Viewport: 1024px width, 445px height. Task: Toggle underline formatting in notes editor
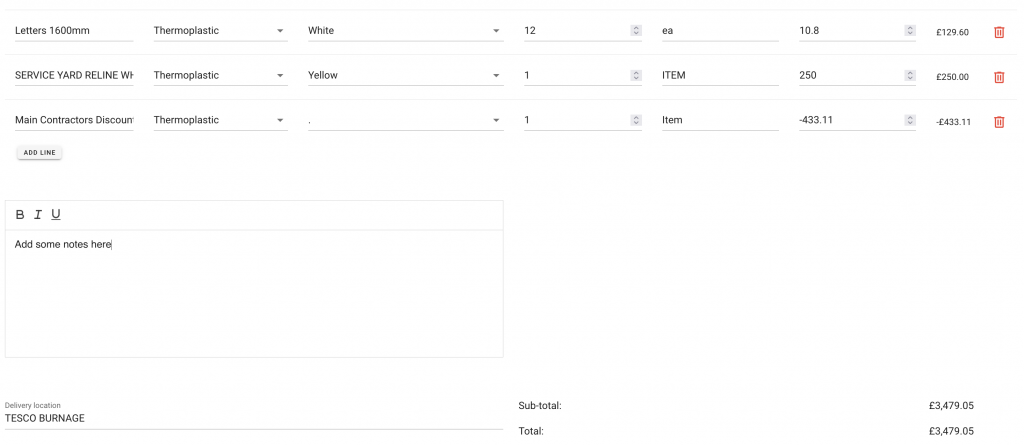(x=56, y=215)
